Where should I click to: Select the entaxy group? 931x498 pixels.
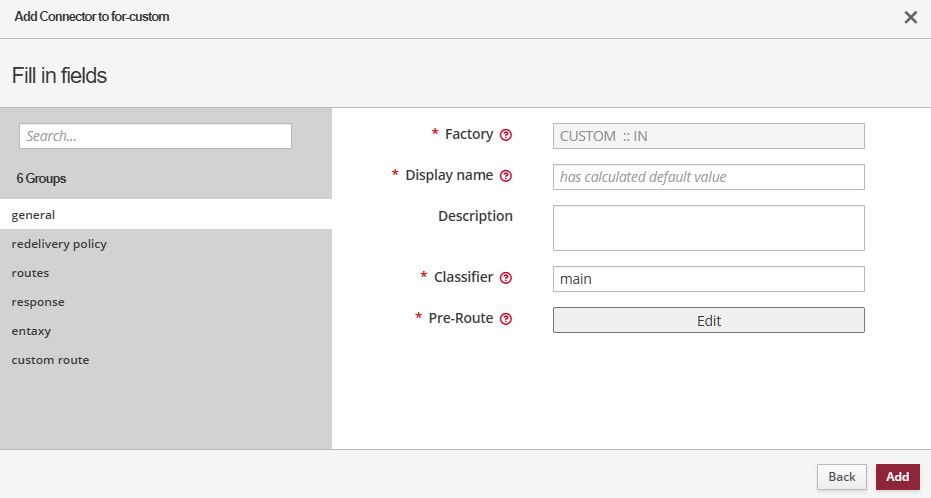[x=31, y=330]
